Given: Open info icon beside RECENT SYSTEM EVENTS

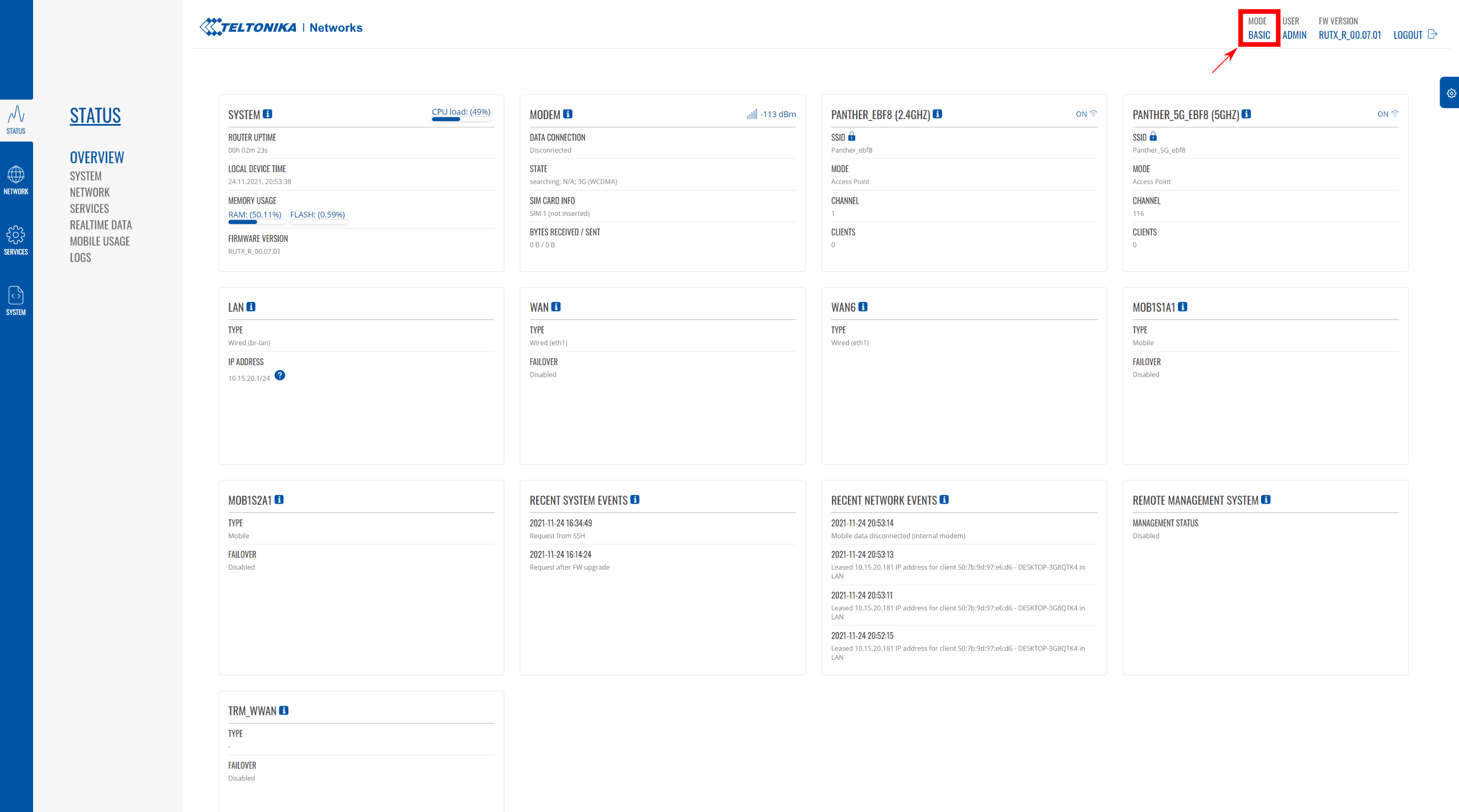Looking at the screenshot, I should [635, 499].
